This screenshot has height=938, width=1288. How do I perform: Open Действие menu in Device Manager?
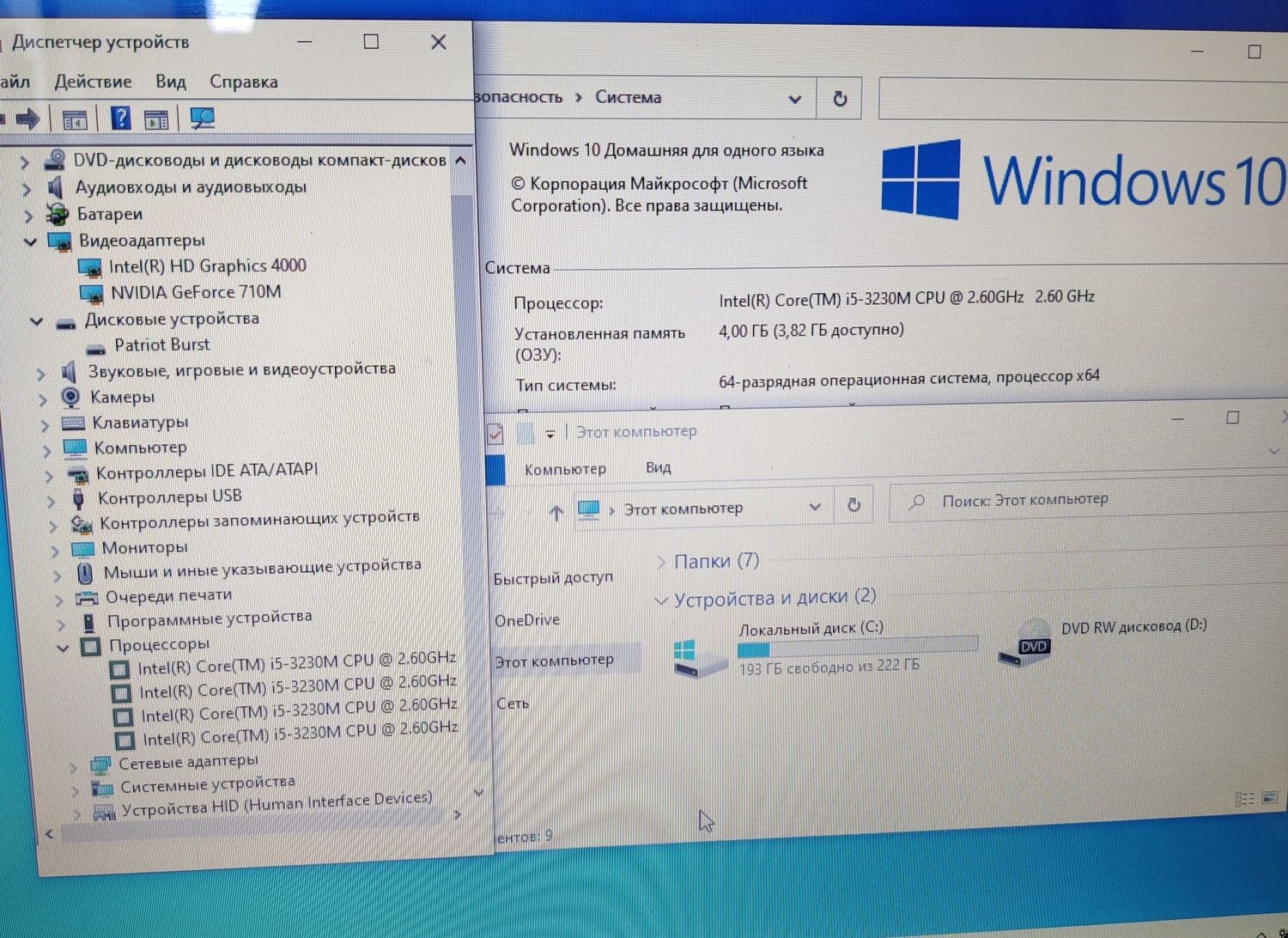(x=93, y=82)
